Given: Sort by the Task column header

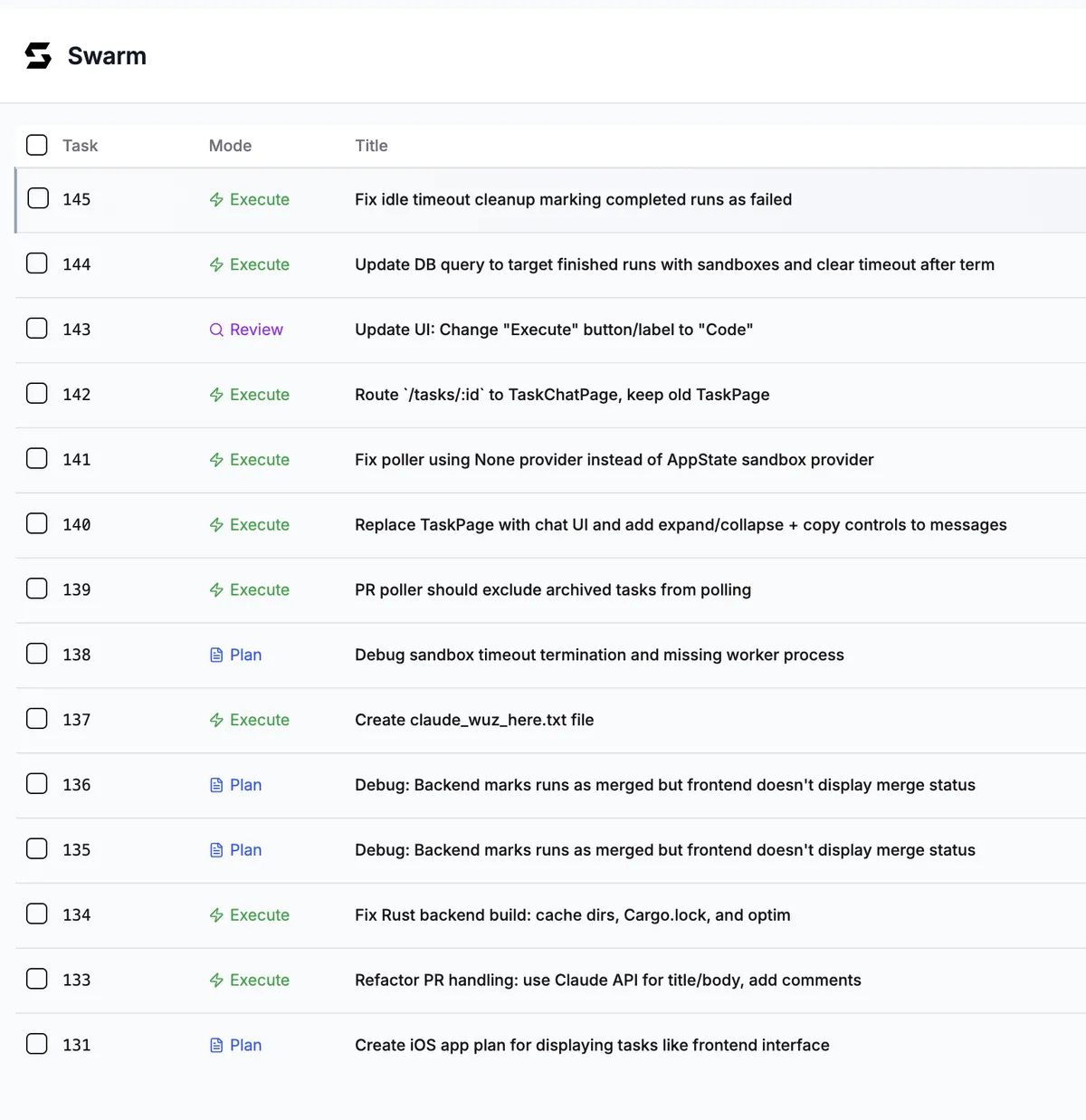Looking at the screenshot, I should (80, 146).
